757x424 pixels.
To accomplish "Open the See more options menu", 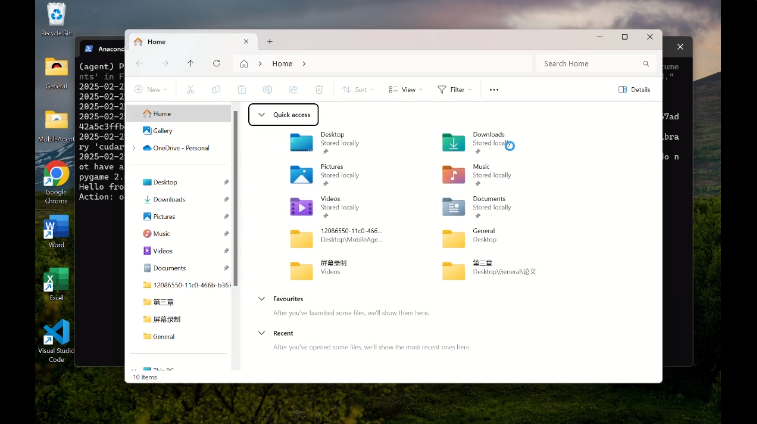I will pos(494,89).
